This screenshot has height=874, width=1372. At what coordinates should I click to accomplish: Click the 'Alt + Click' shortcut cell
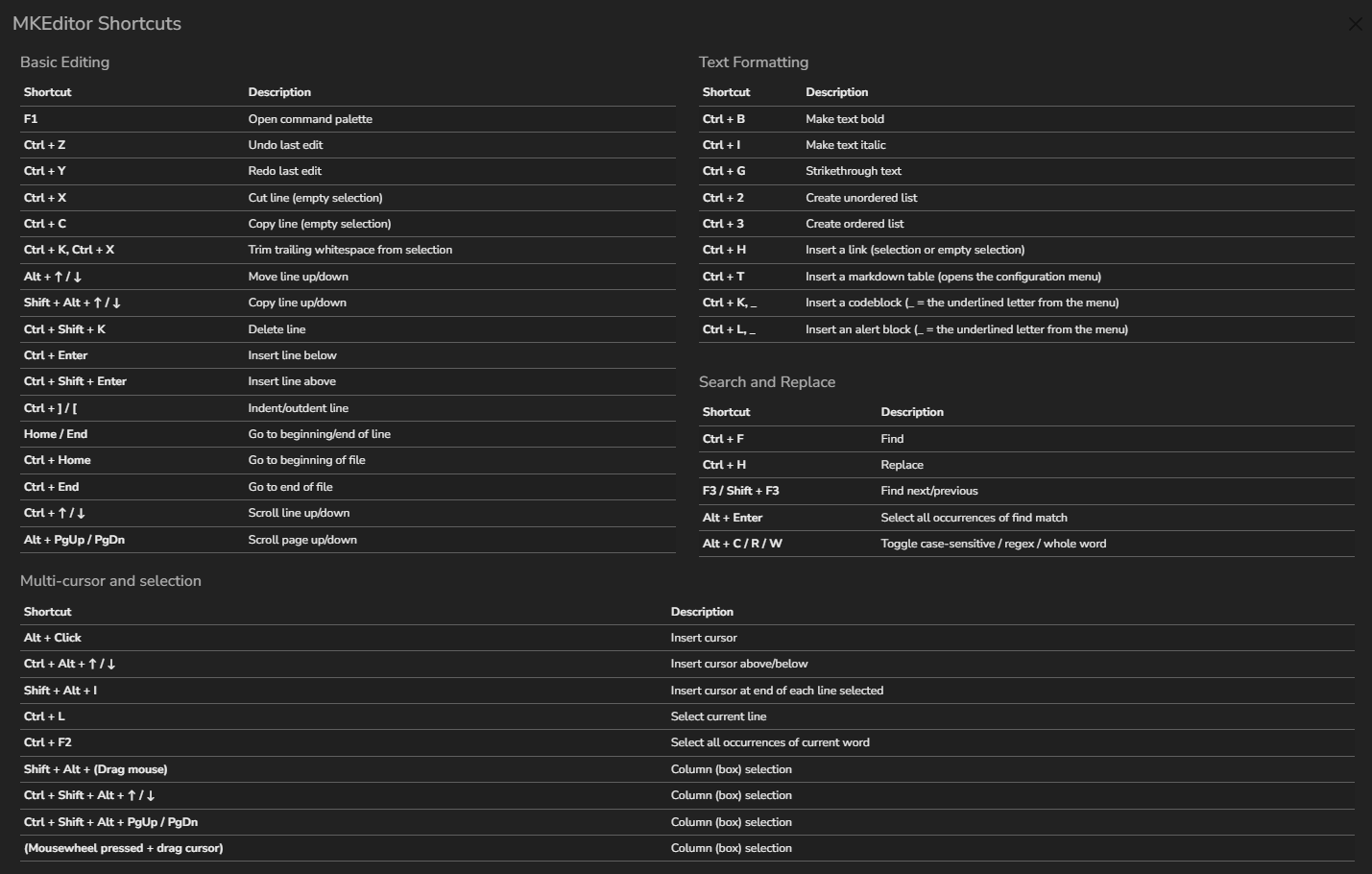(x=53, y=638)
